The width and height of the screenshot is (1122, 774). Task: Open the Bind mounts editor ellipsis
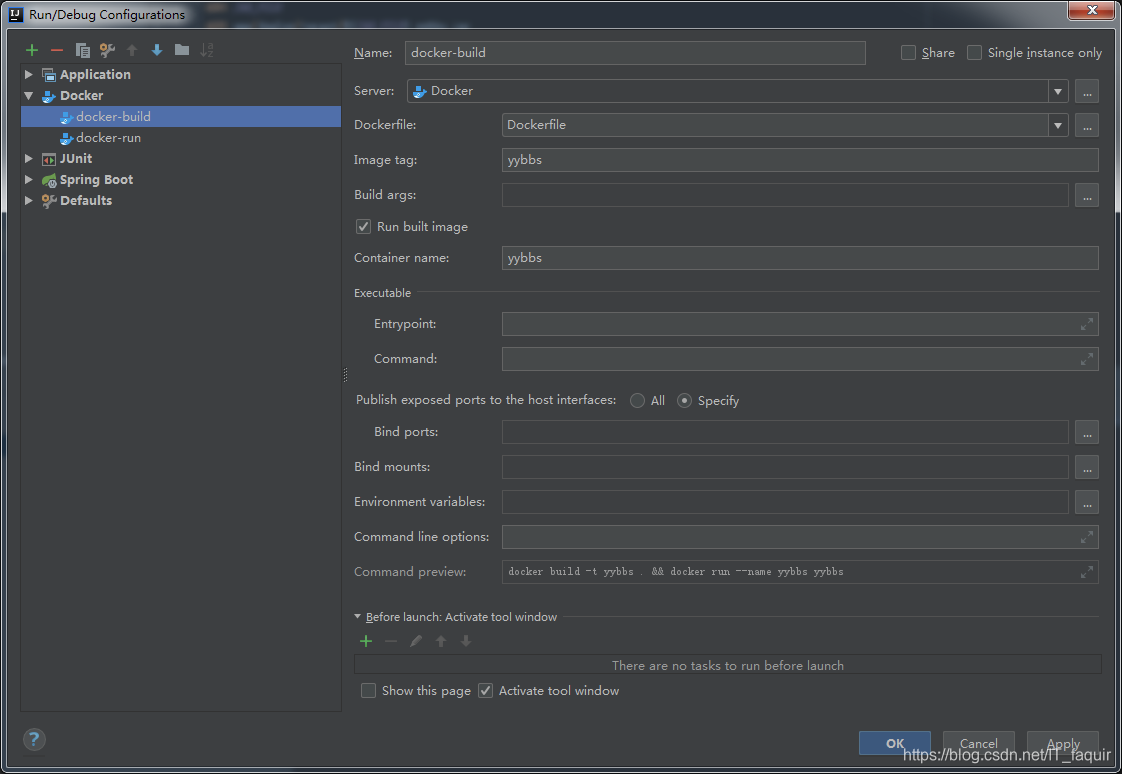(x=1086, y=467)
